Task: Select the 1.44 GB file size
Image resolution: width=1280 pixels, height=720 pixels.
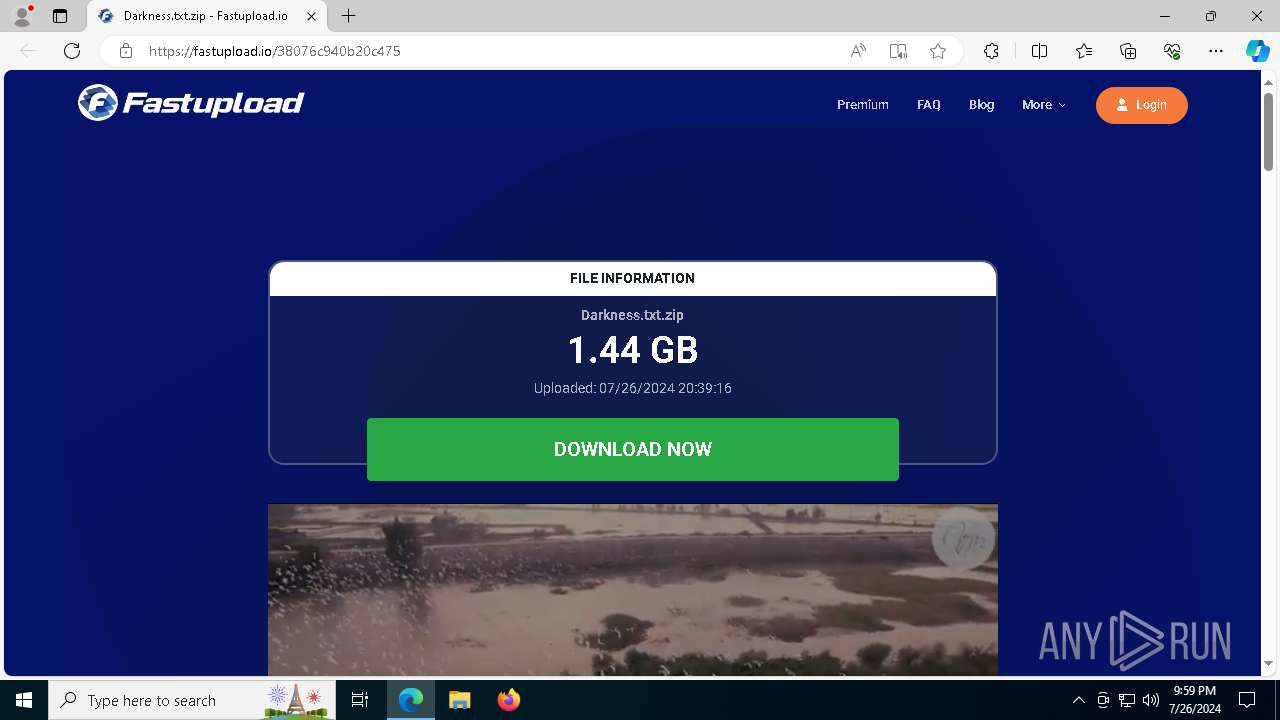Action: (633, 350)
